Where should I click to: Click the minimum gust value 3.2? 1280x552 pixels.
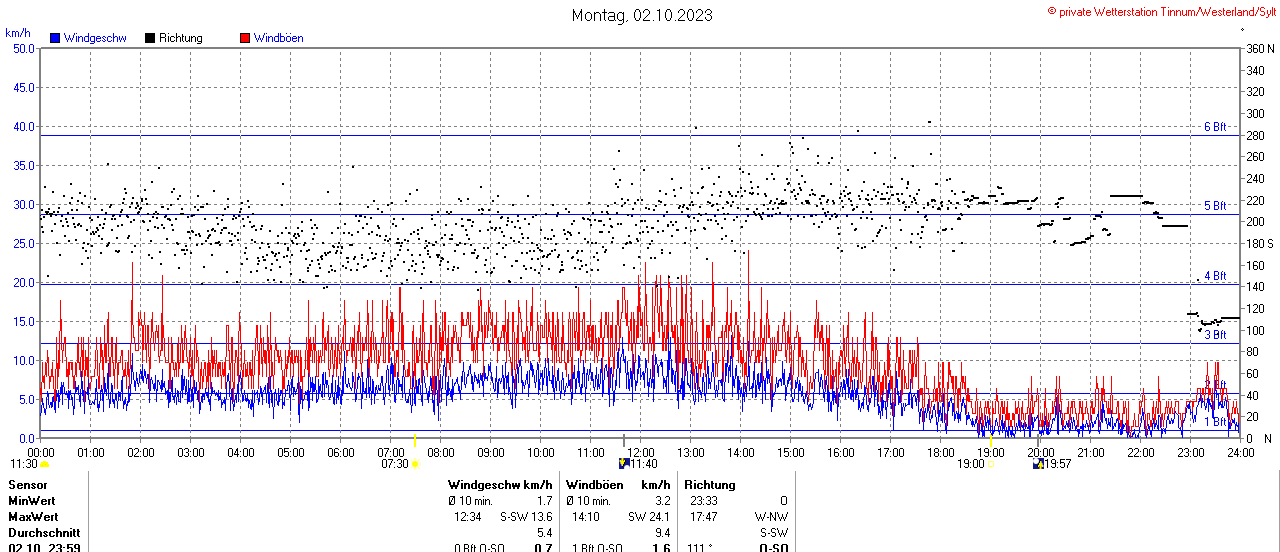tap(661, 500)
